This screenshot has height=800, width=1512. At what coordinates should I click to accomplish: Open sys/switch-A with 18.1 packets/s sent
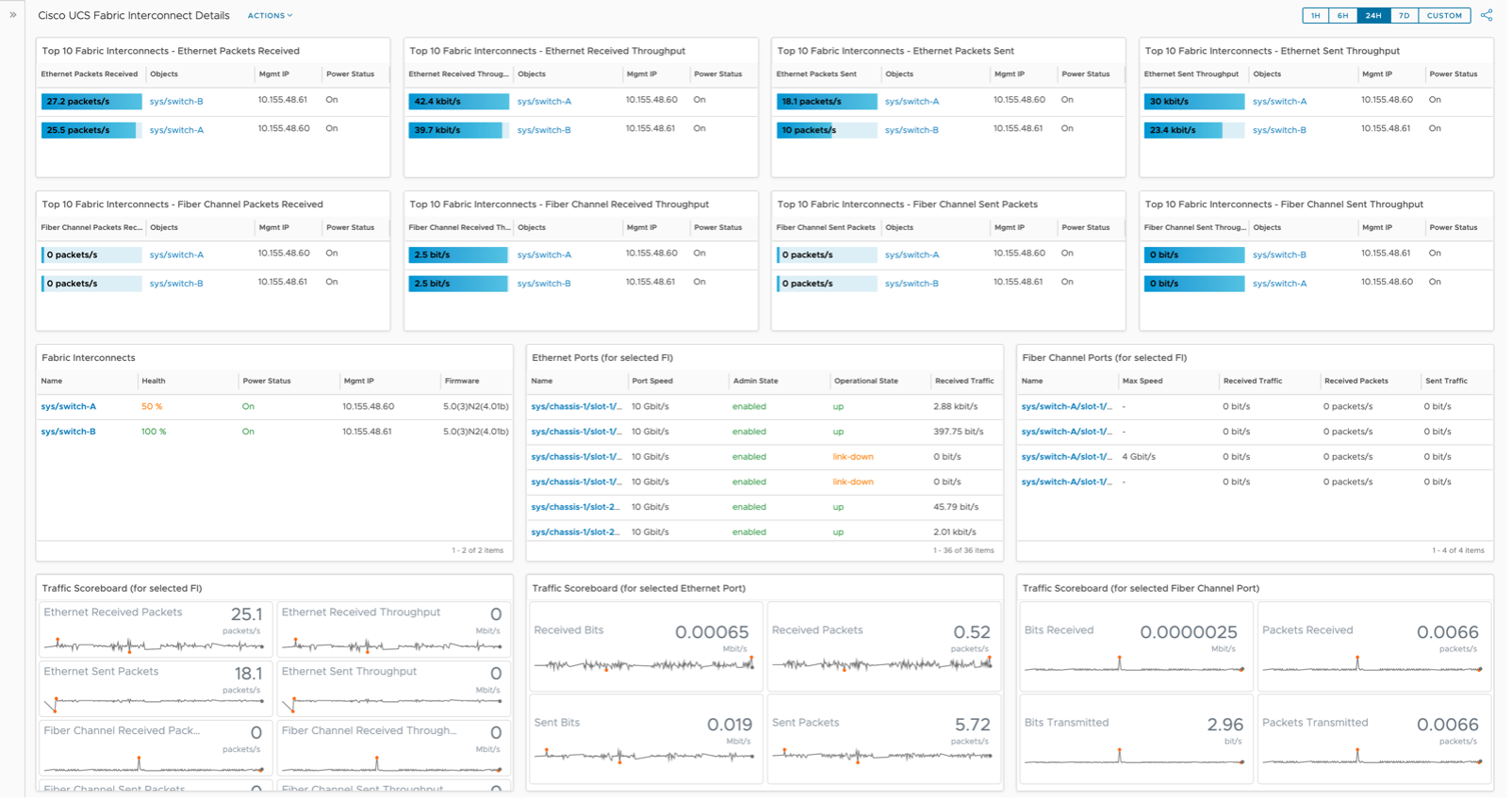(x=912, y=102)
